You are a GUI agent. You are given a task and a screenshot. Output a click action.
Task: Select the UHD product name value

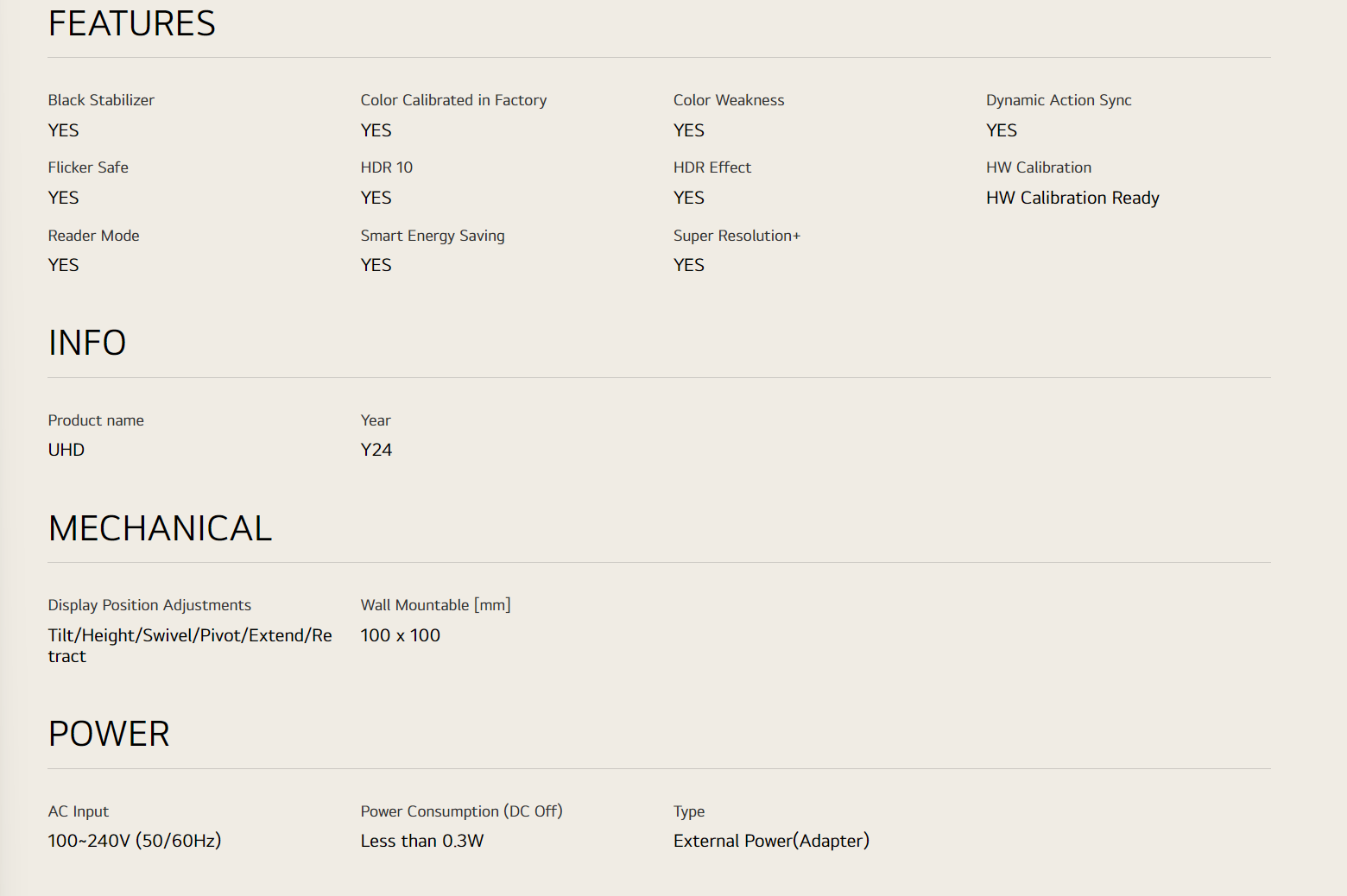coord(66,450)
